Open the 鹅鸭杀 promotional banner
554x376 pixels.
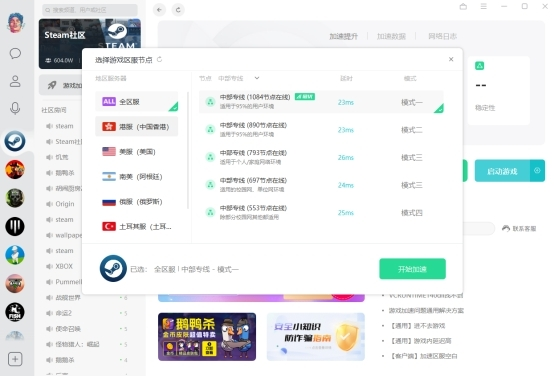pos(207,336)
